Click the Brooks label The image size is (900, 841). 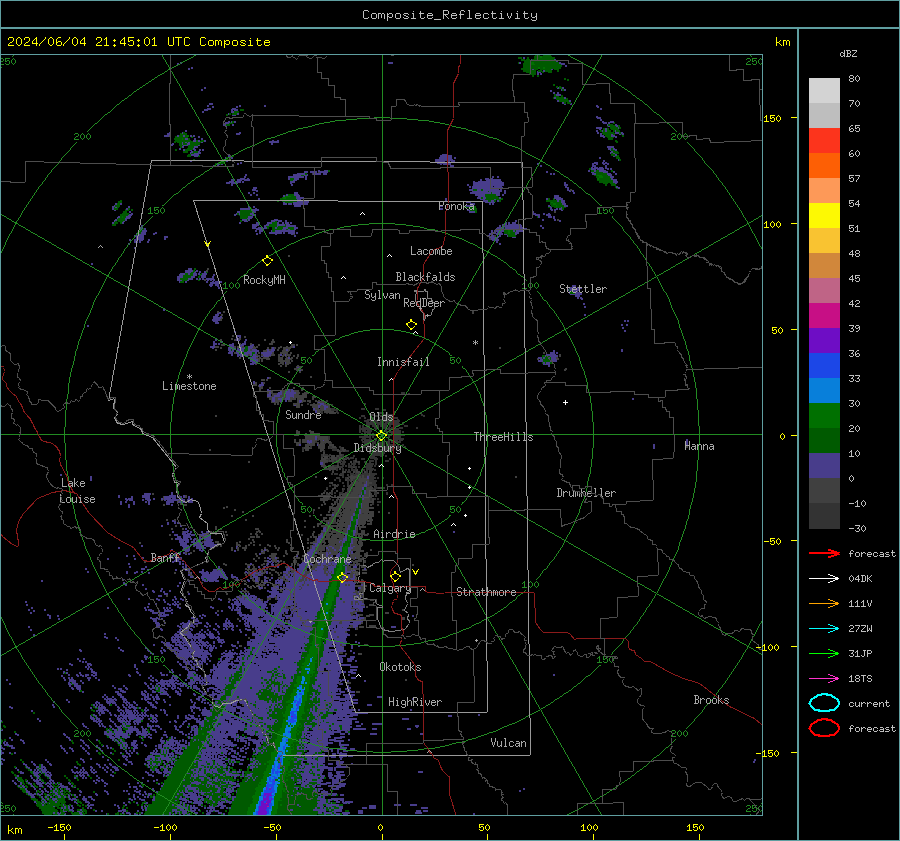(711, 700)
